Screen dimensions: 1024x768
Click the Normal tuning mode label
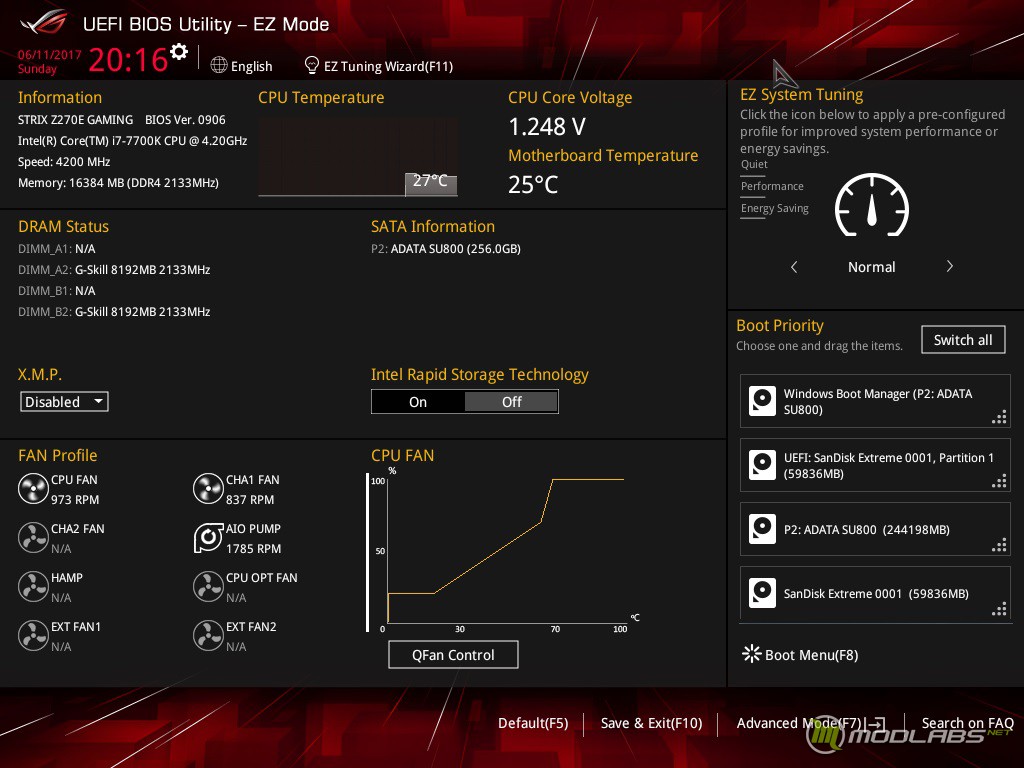coord(871,267)
